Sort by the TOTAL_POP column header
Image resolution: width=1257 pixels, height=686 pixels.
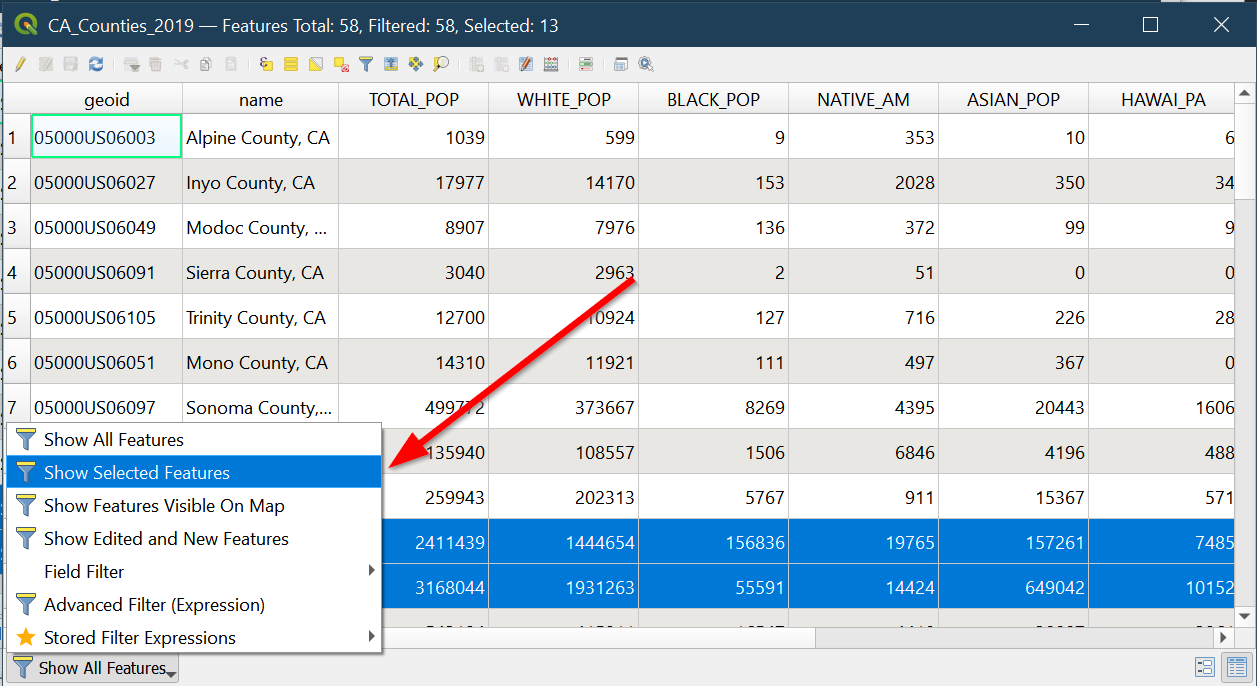tap(413, 100)
